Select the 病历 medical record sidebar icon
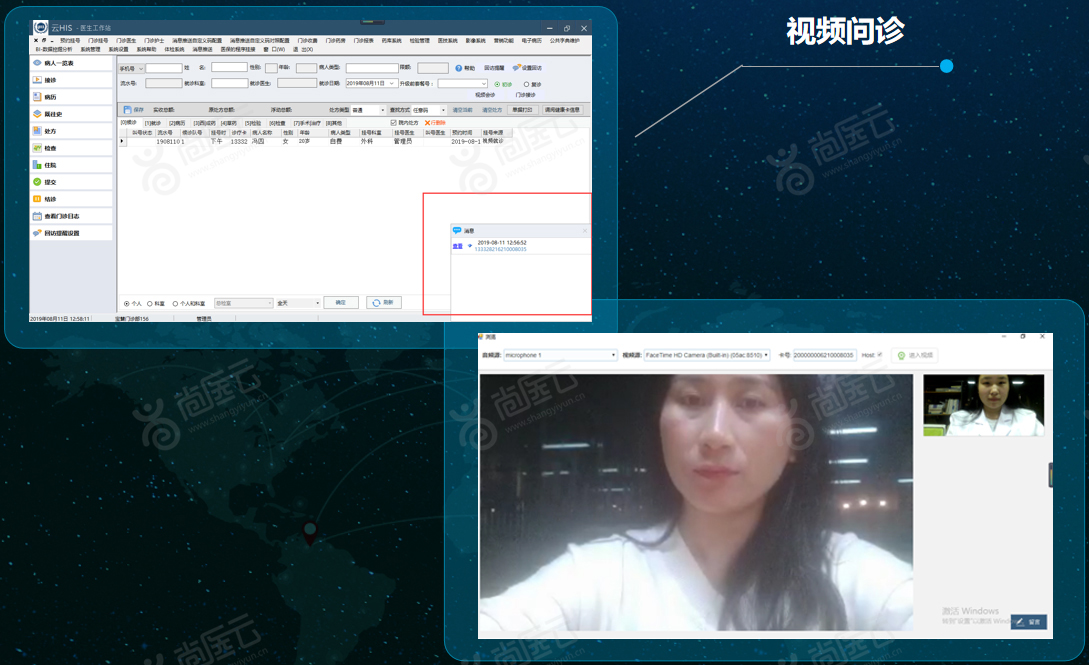The height and width of the screenshot is (665, 1089). pos(38,96)
